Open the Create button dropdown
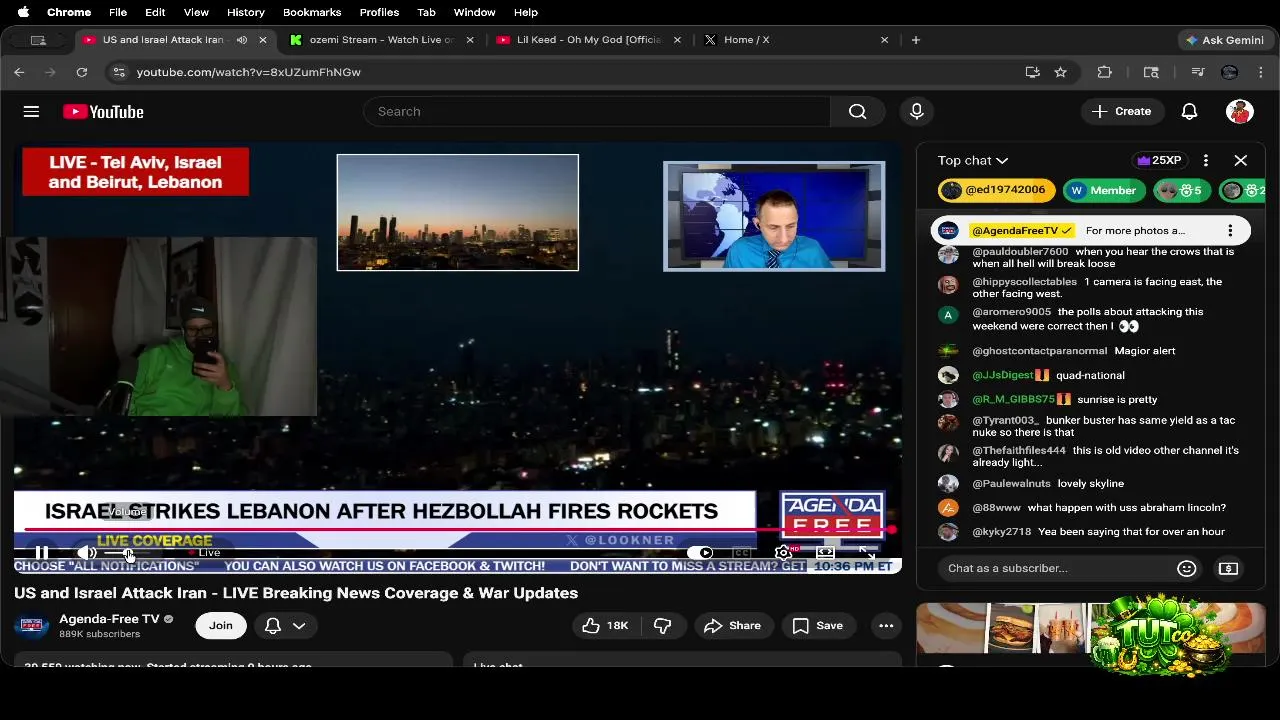This screenshot has height=720, width=1280. 1122,111
